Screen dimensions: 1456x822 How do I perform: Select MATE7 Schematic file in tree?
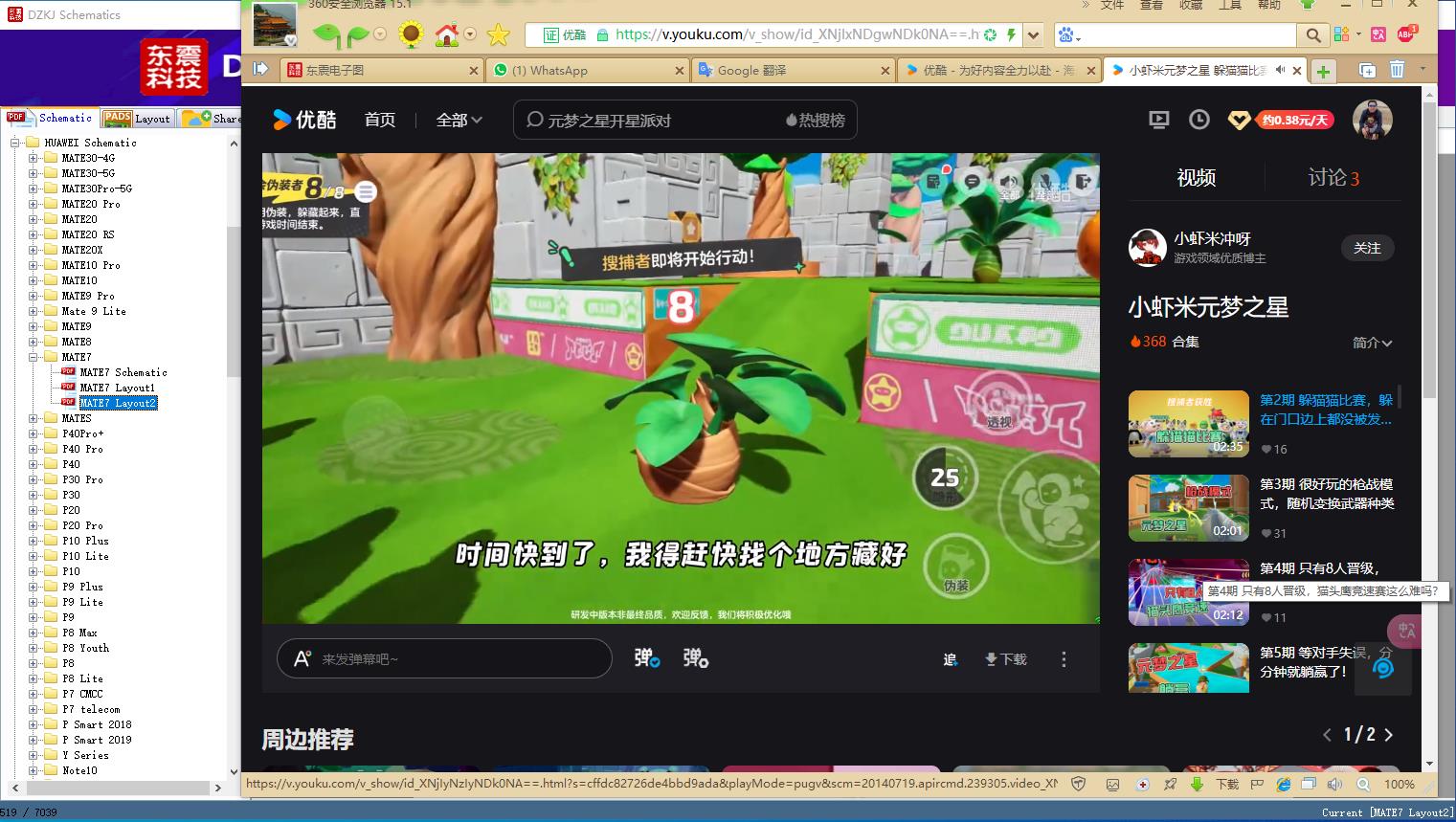coord(123,372)
